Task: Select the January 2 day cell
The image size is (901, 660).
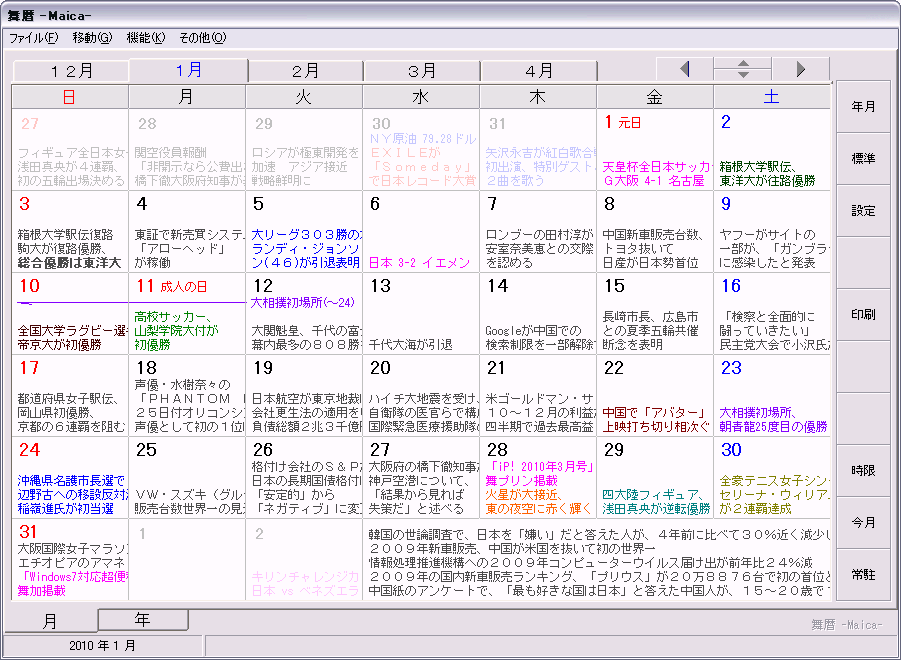Action: (x=772, y=149)
